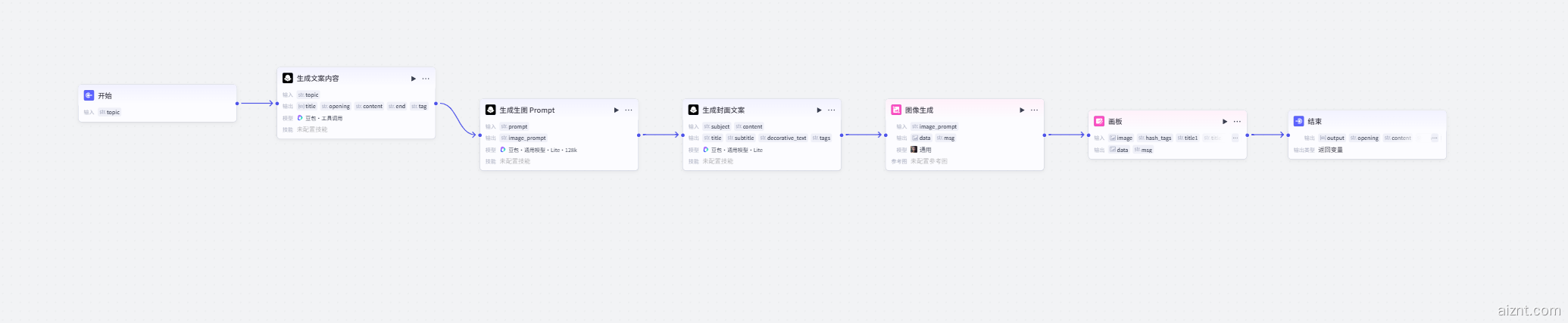The width and height of the screenshot is (1568, 323).
Task: Click title1 input tag in 画板 node
Action: click(1188, 138)
